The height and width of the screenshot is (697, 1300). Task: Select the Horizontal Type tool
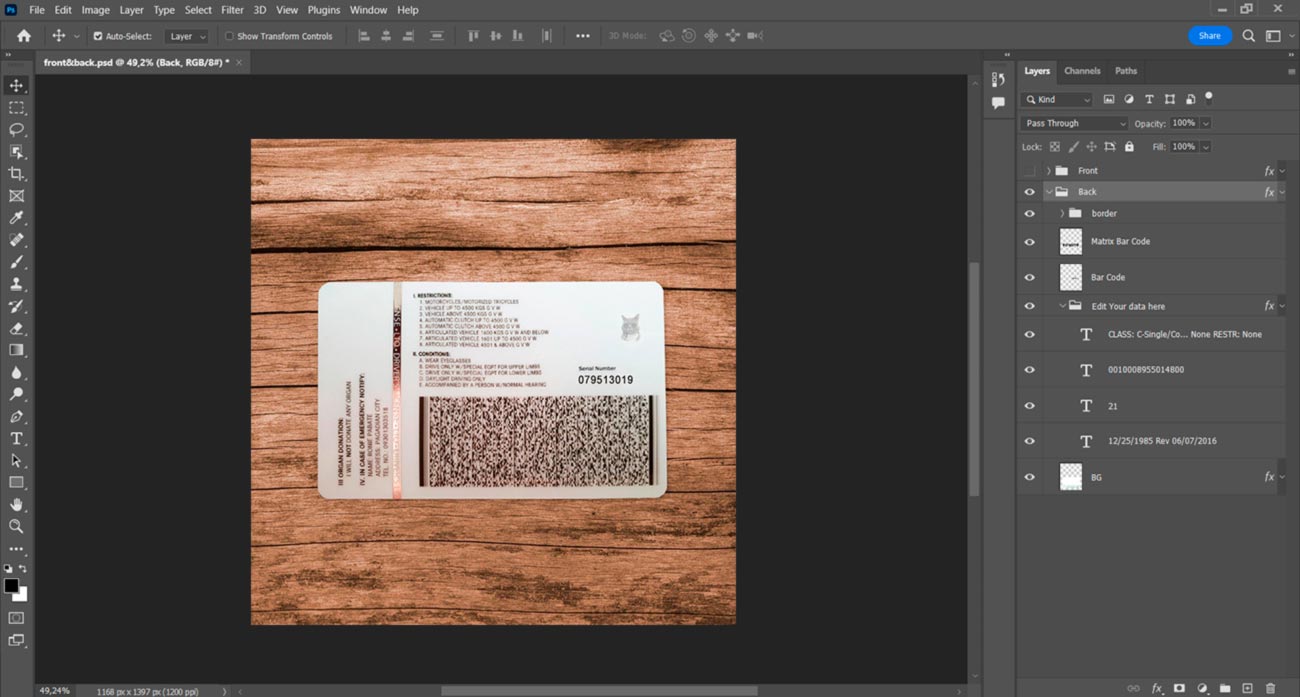coord(16,439)
